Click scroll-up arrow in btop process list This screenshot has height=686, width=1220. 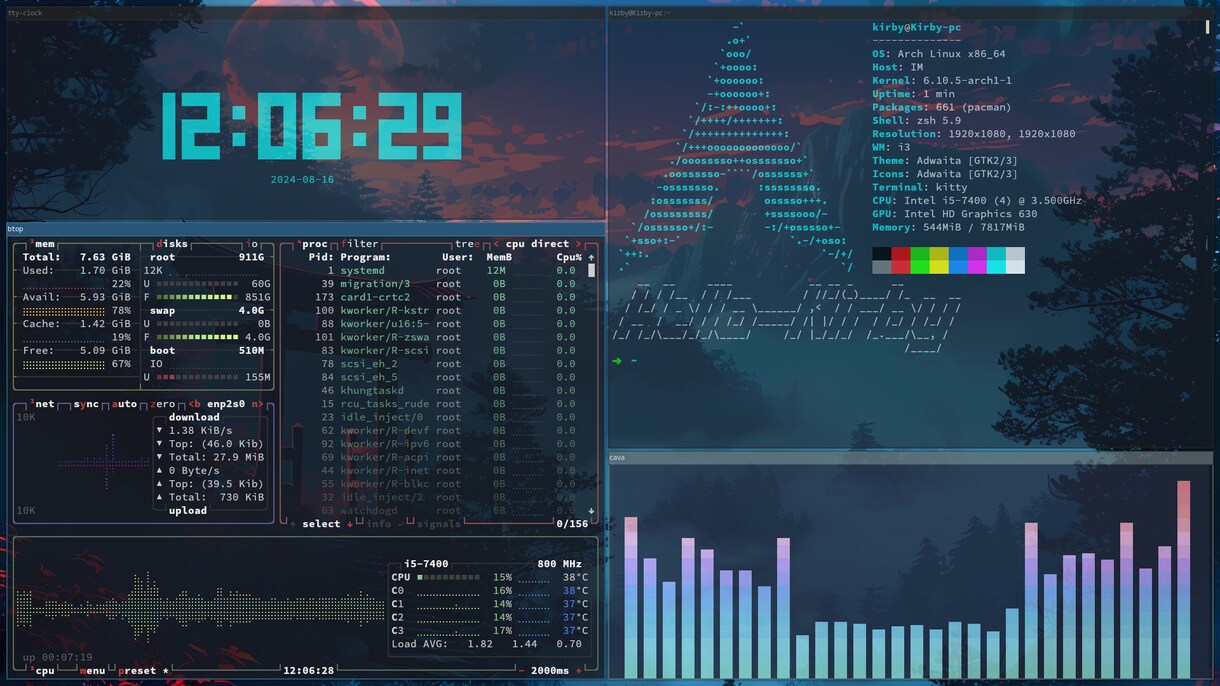591,257
